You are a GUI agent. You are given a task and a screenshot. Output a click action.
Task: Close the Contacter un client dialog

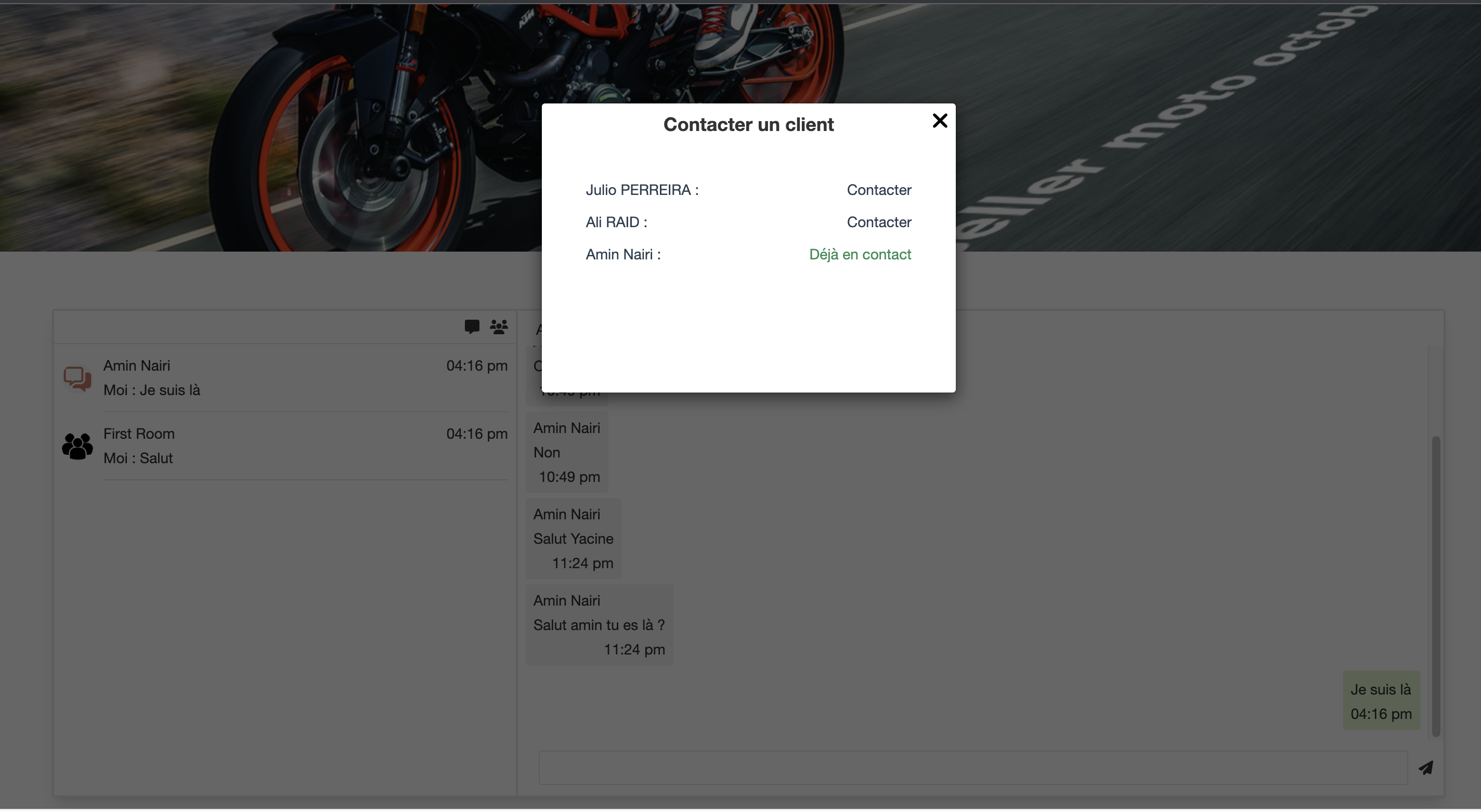point(940,121)
